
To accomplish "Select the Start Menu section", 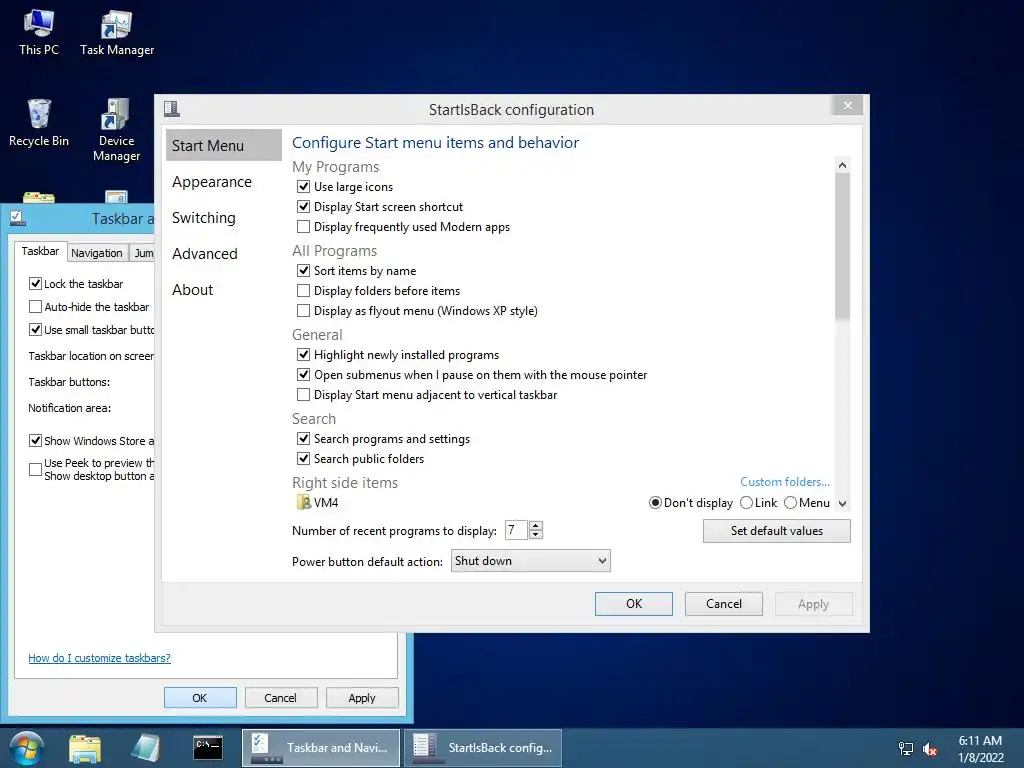I will pos(223,145).
